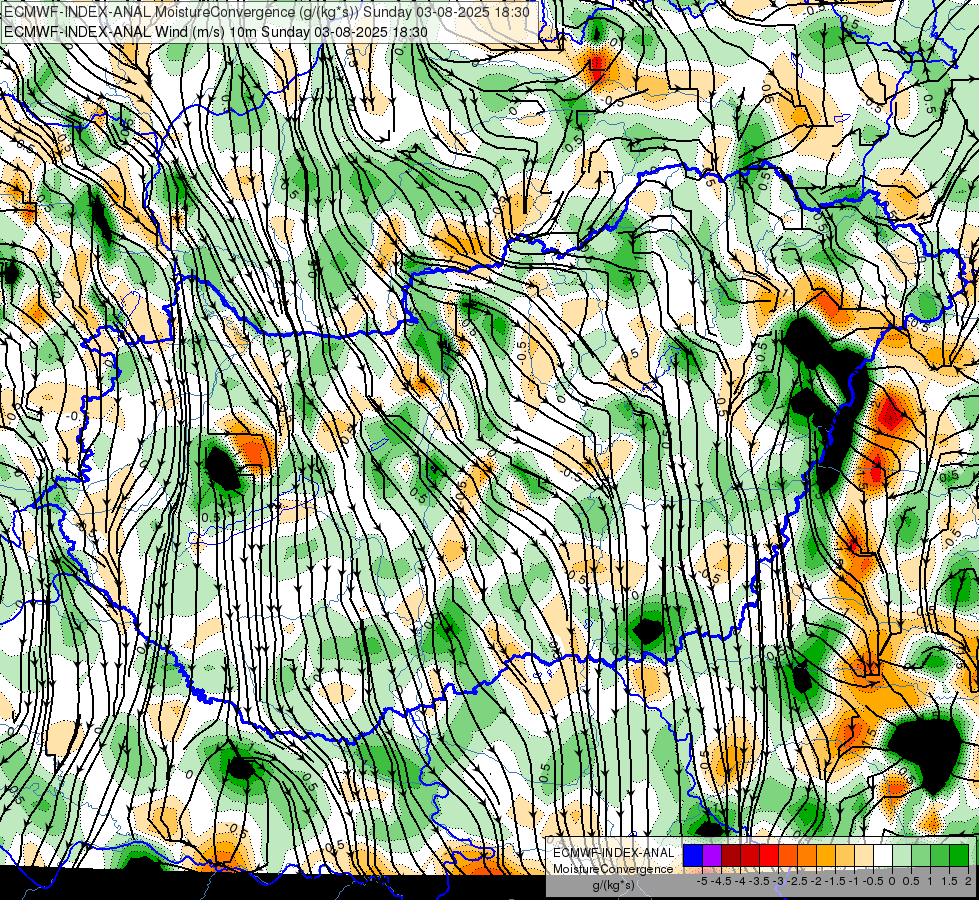
Task: Click the '1.5' legend scale value
Action: (x=949, y=881)
